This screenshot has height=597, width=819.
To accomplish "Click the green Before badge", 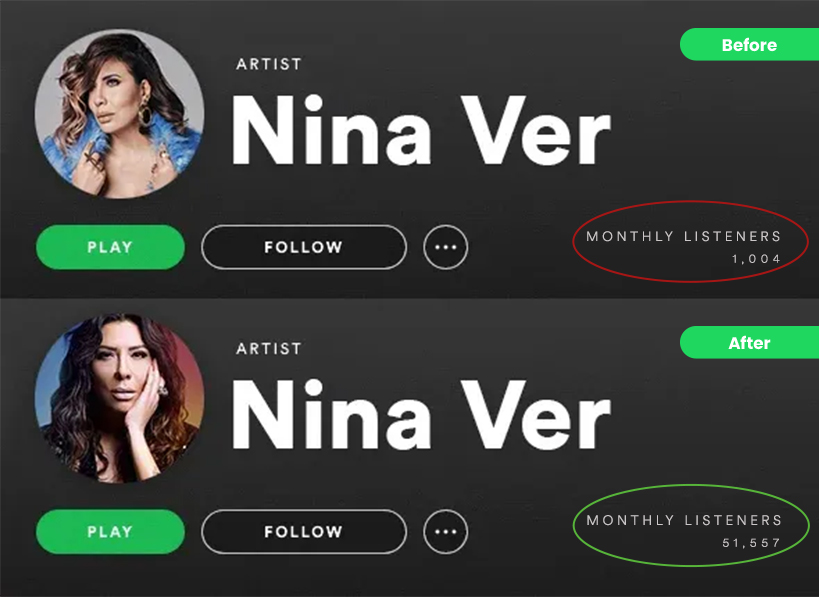I will [750, 44].
